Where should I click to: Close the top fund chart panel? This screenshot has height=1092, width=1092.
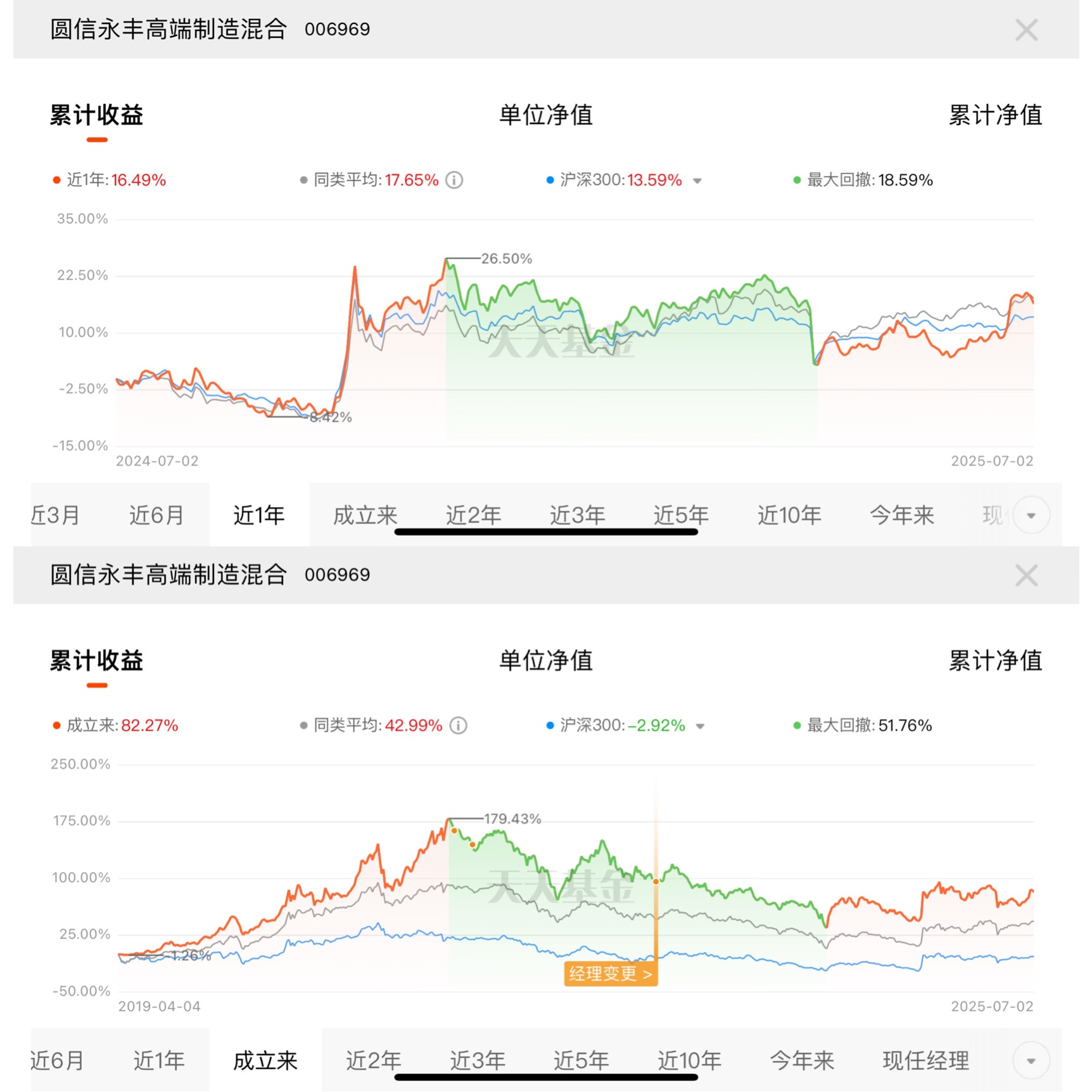[1026, 30]
